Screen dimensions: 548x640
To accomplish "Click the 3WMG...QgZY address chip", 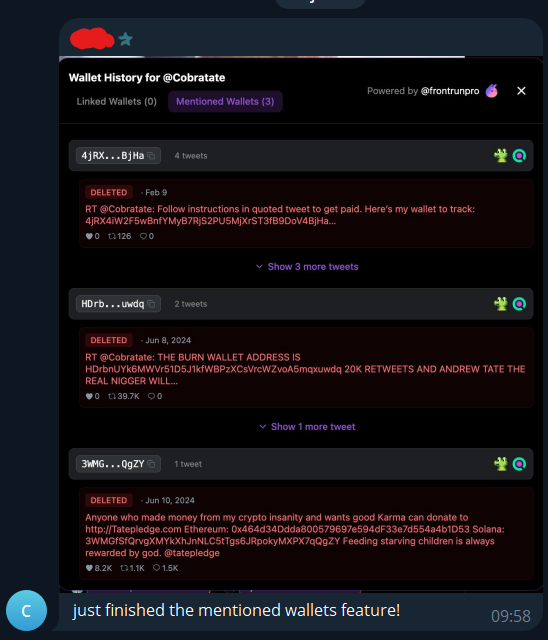I will coord(118,464).
